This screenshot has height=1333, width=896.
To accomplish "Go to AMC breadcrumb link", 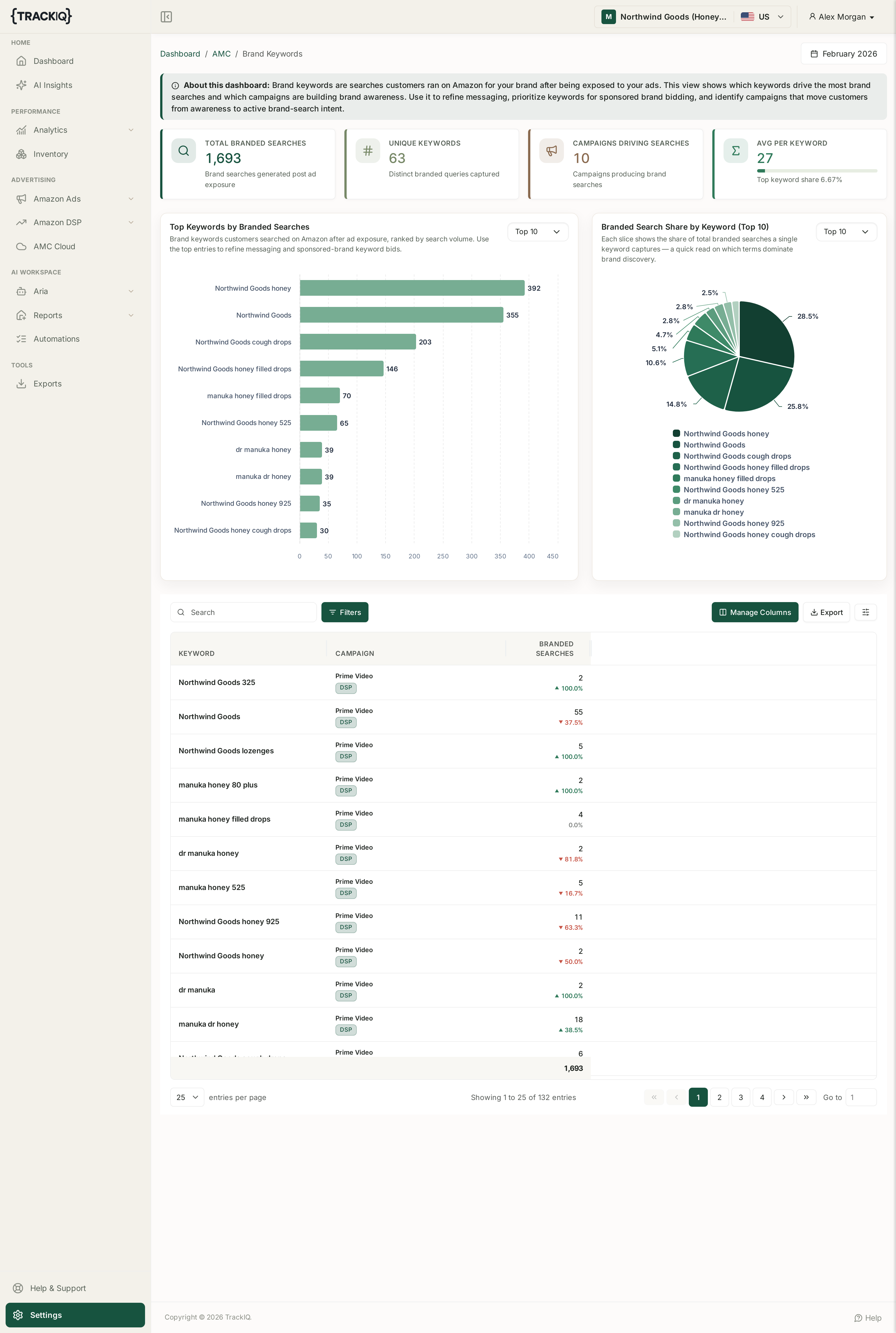I will (x=221, y=54).
